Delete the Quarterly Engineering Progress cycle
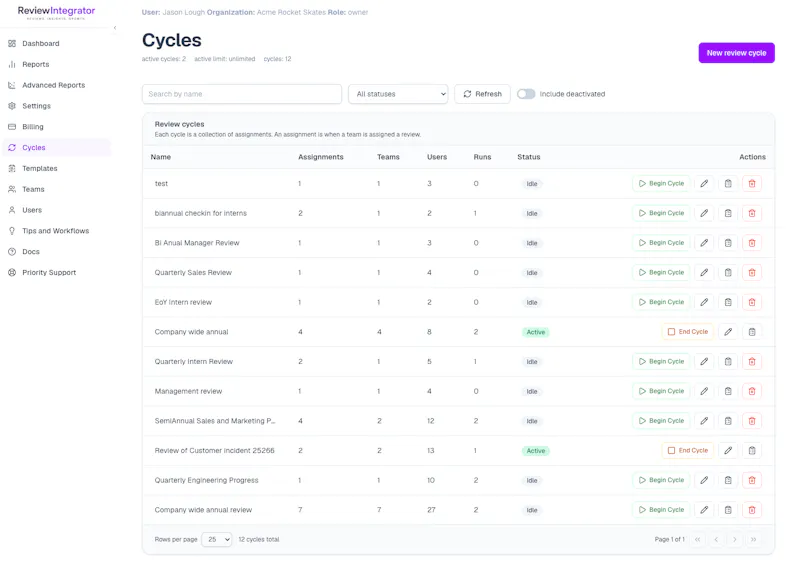Viewport: 800px width, 566px height. point(752,480)
